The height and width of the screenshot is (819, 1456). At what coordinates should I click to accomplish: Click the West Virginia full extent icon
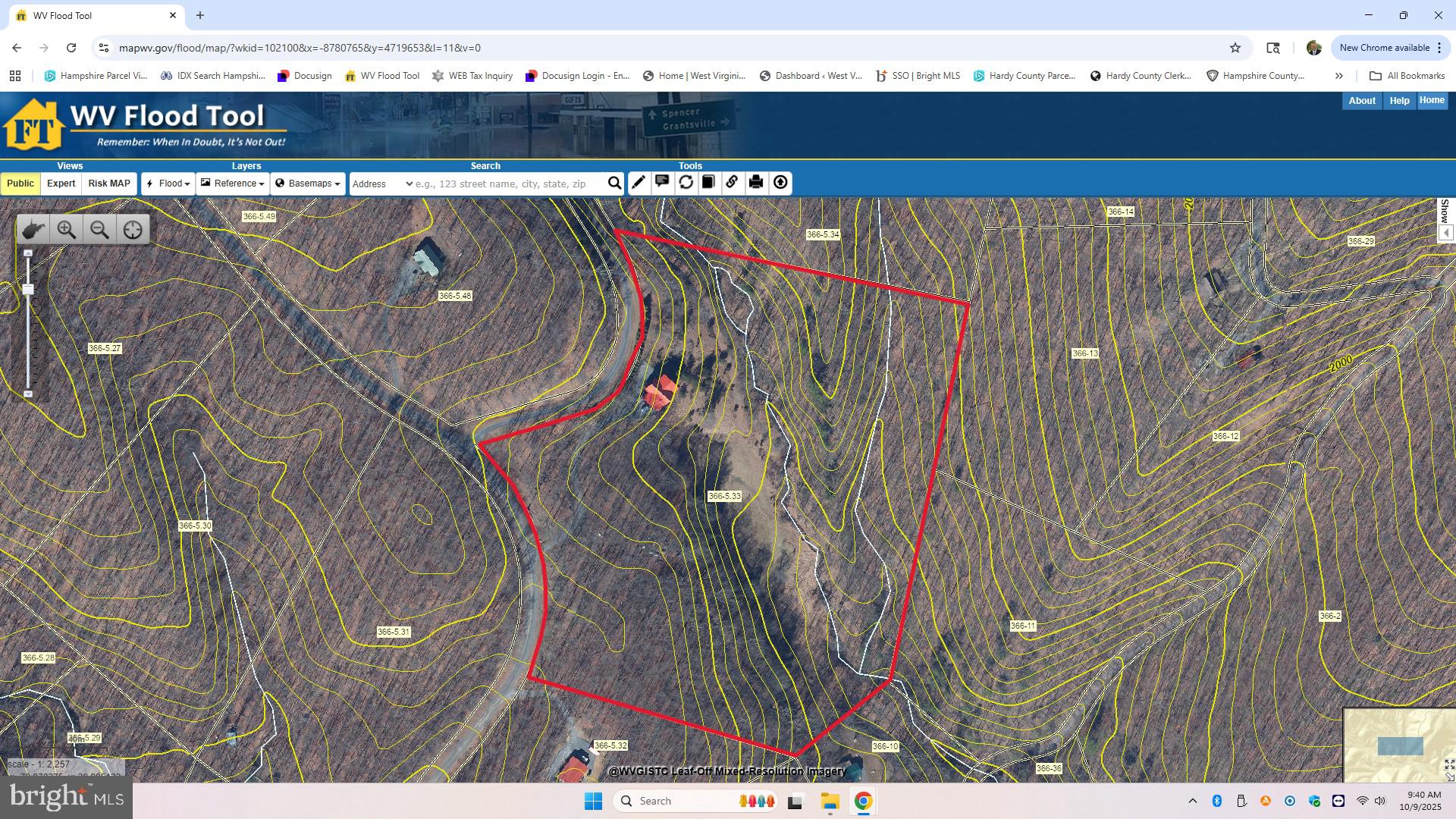[33, 230]
